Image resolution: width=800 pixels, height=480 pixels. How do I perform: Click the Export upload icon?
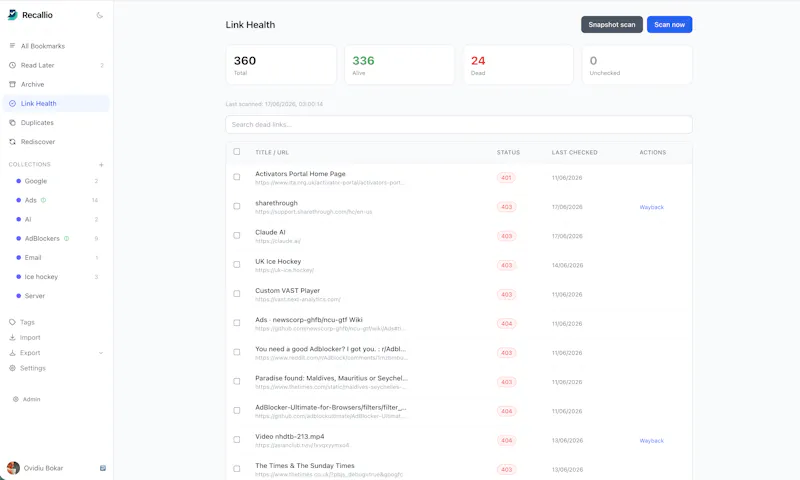12,353
